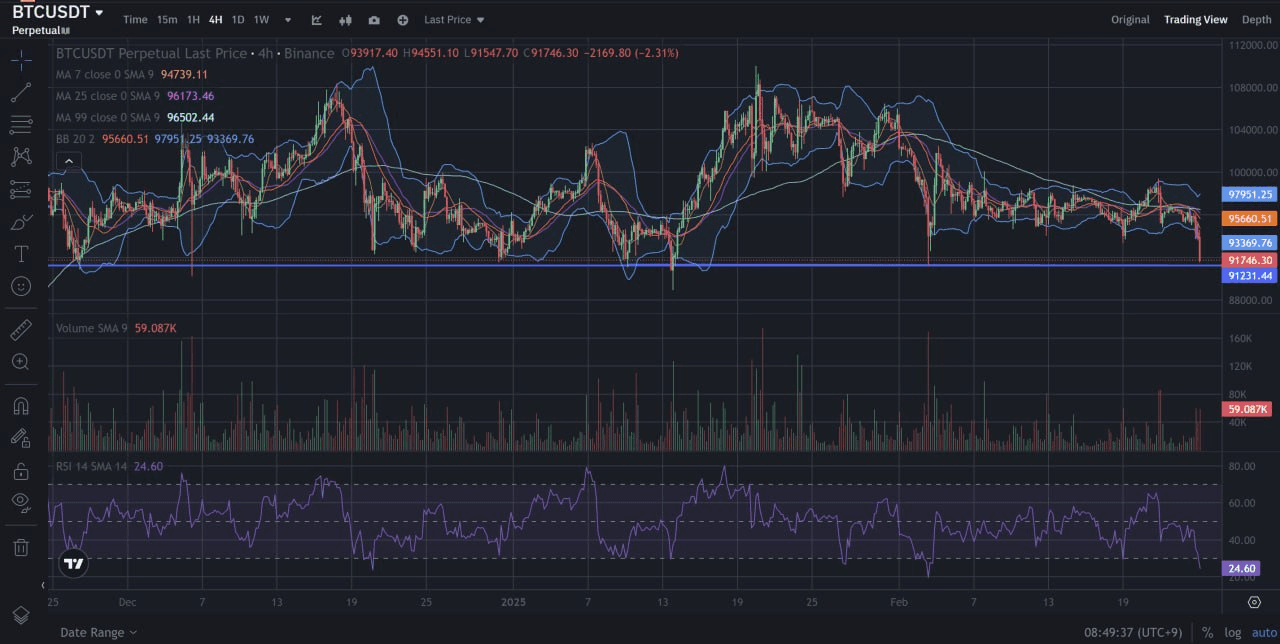This screenshot has width=1280, height=644.
Task: Open the long/short position forecasting tool
Action: (x=21, y=189)
